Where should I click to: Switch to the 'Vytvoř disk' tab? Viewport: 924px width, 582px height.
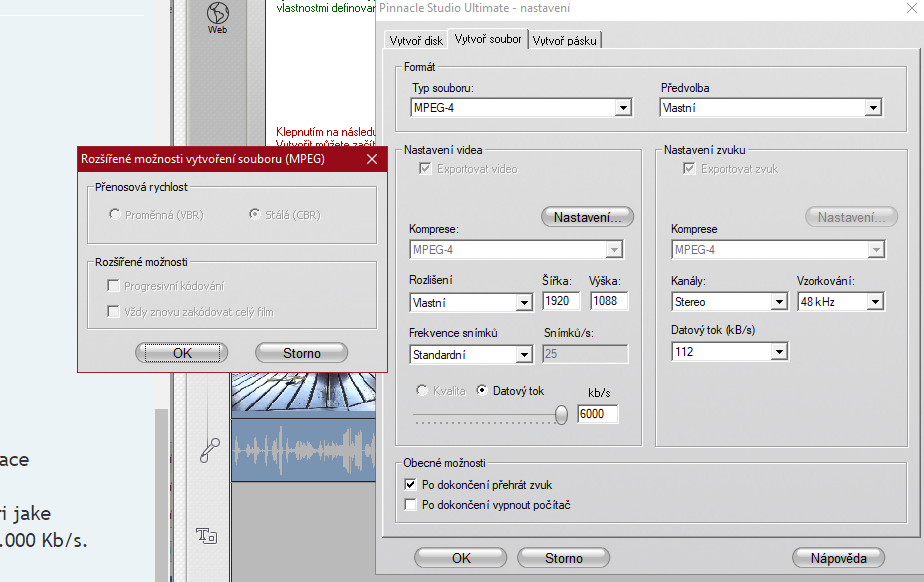pos(414,41)
